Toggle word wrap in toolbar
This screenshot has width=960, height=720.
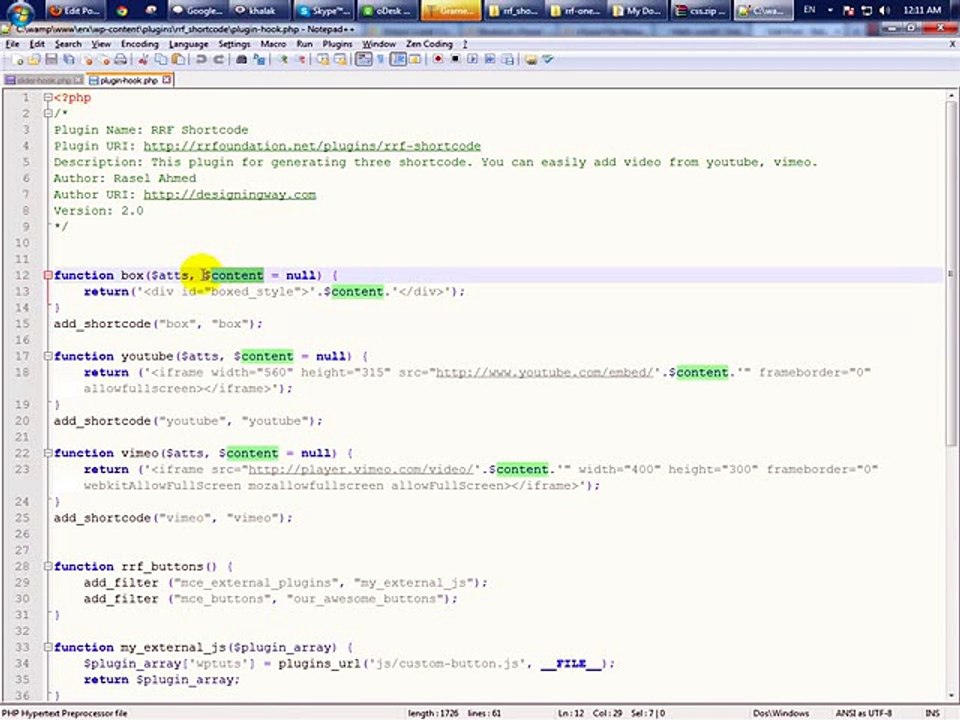(x=364, y=59)
